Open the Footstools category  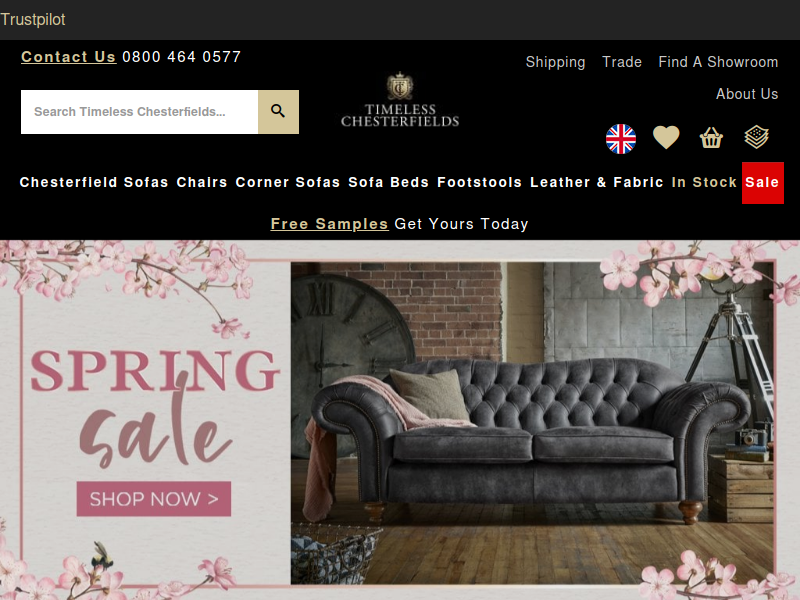coord(480,182)
